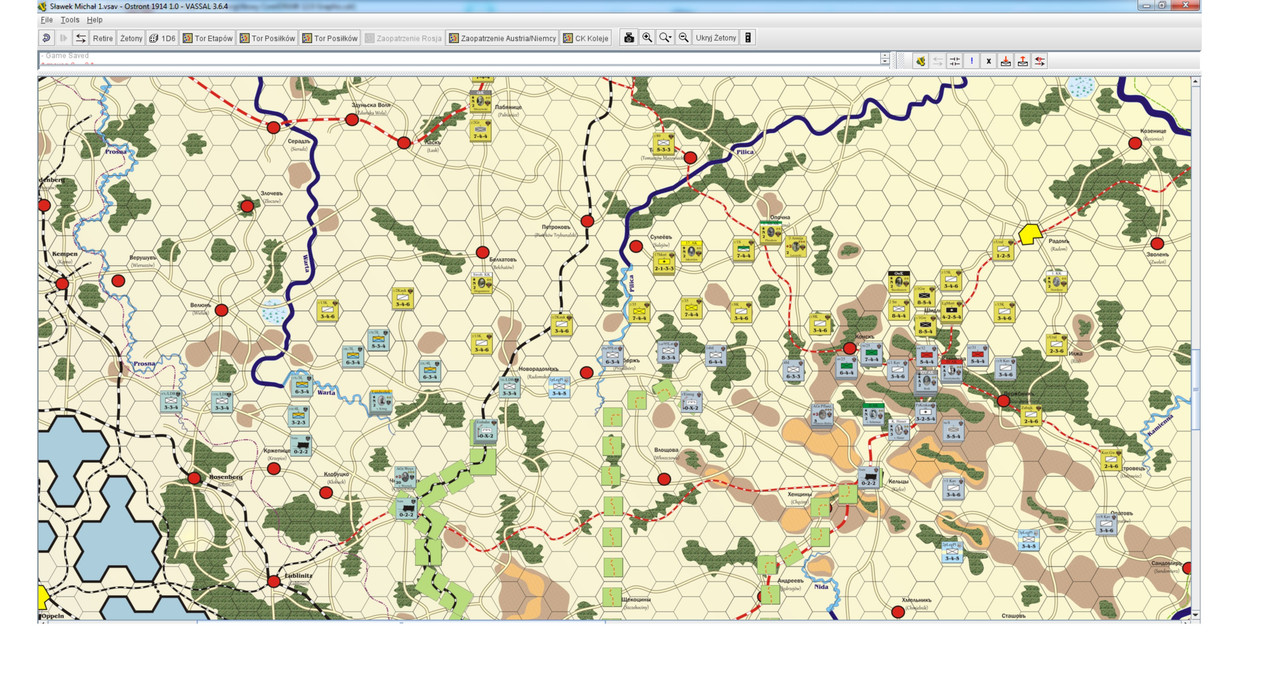Open the Help menu
This screenshot has width=1280, height=693.
94,20
